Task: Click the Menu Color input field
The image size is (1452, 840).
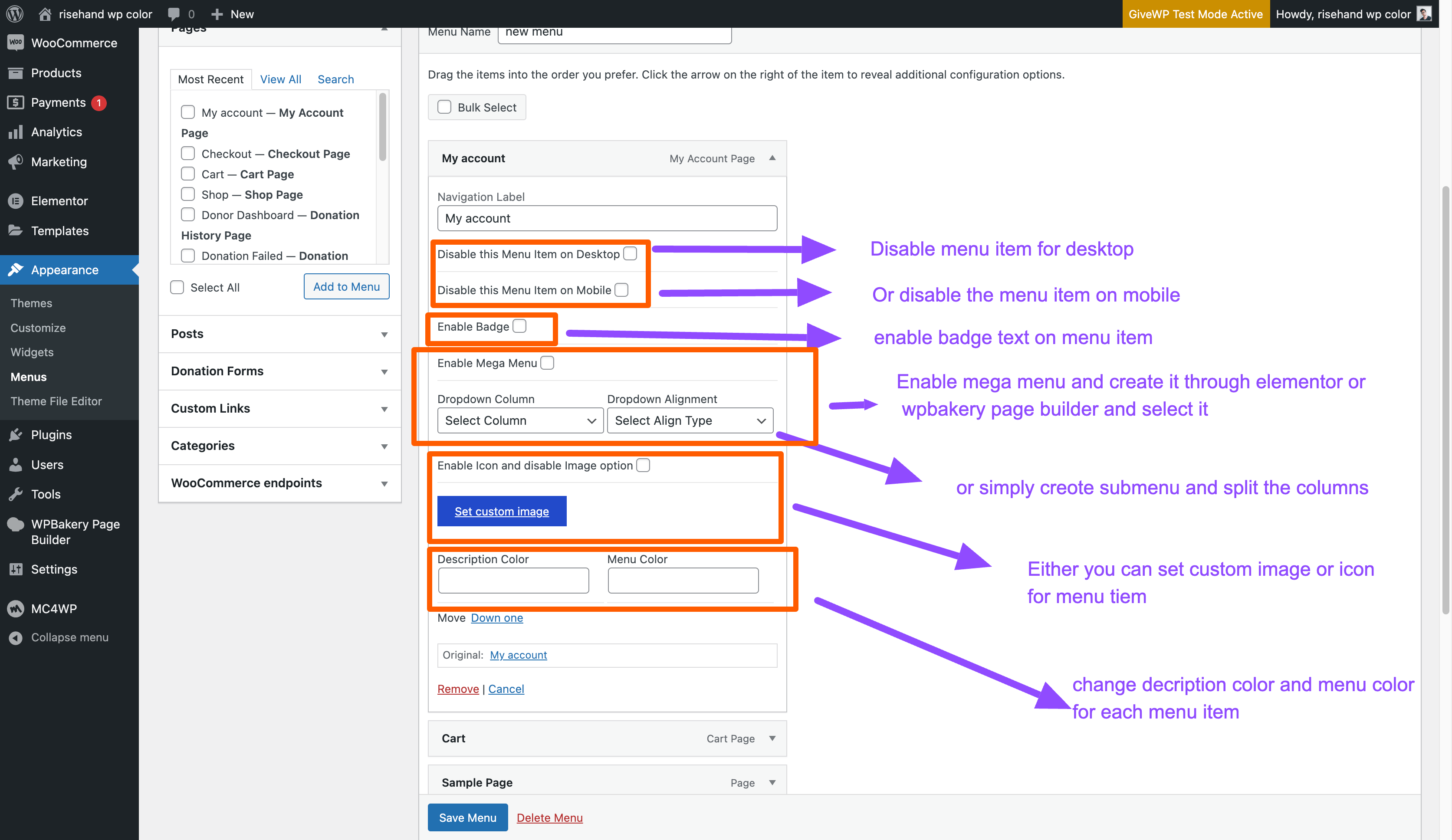Action: pyautogui.click(x=683, y=581)
